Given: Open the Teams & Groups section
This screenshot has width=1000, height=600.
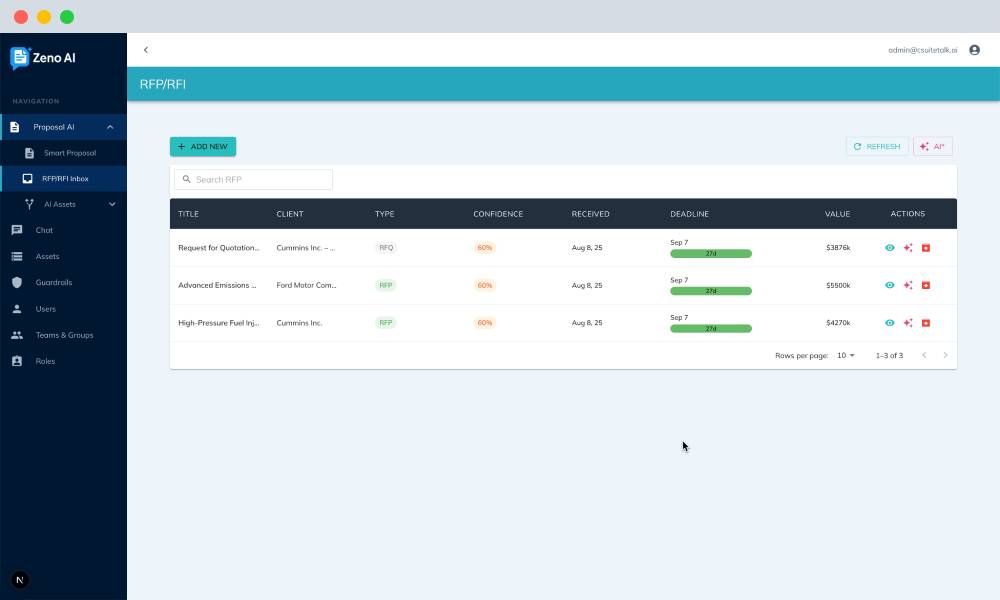Looking at the screenshot, I should [x=63, y=335].
